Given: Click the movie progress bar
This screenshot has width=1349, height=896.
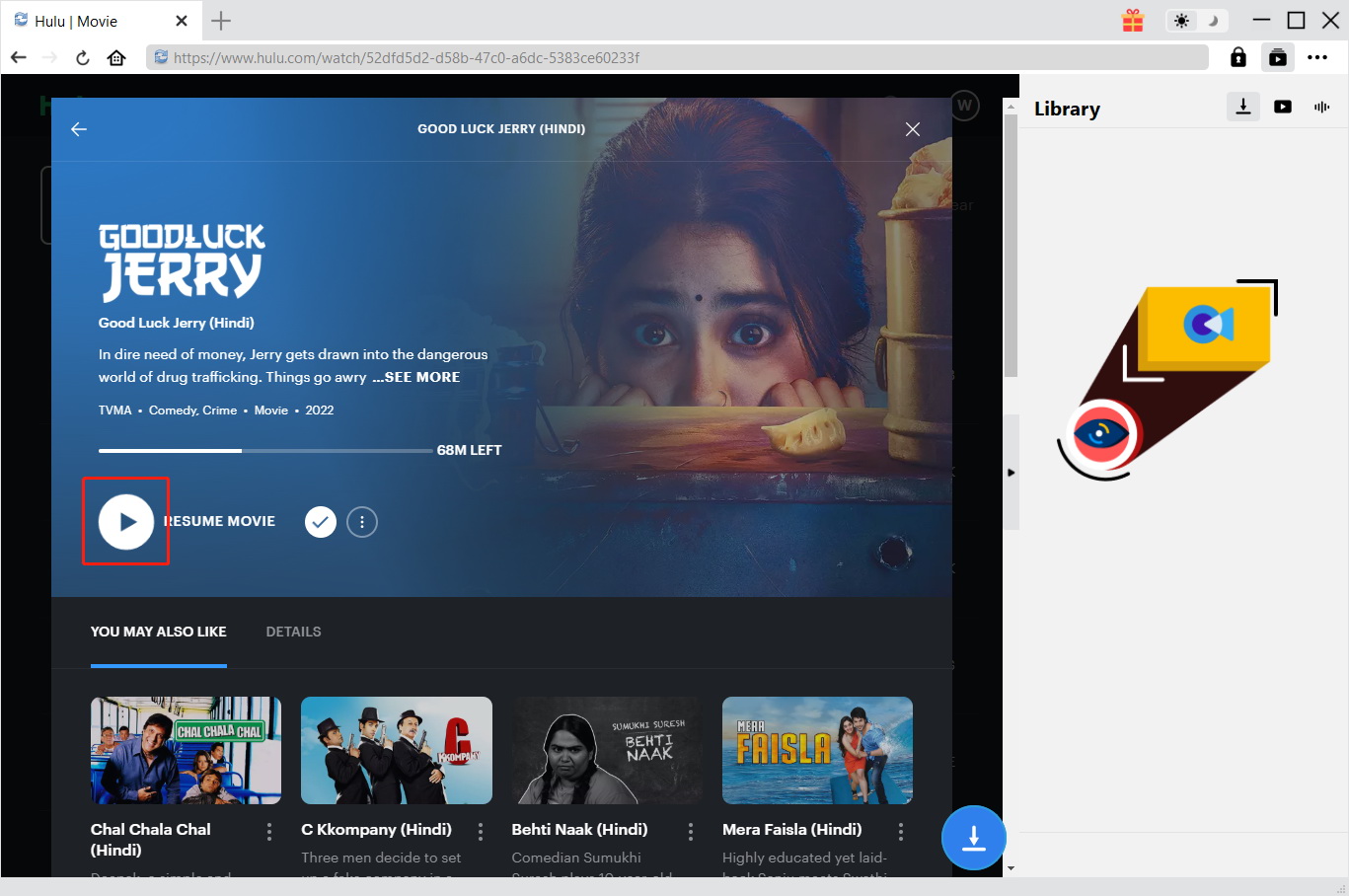Looking at the screenshot, I should tap(264, 450).
